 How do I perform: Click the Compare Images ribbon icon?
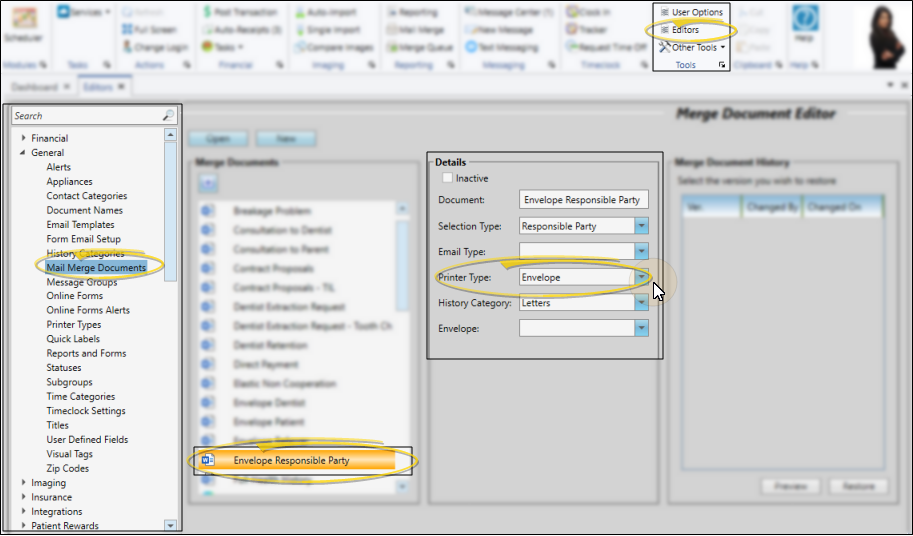[x=302, y=47]
